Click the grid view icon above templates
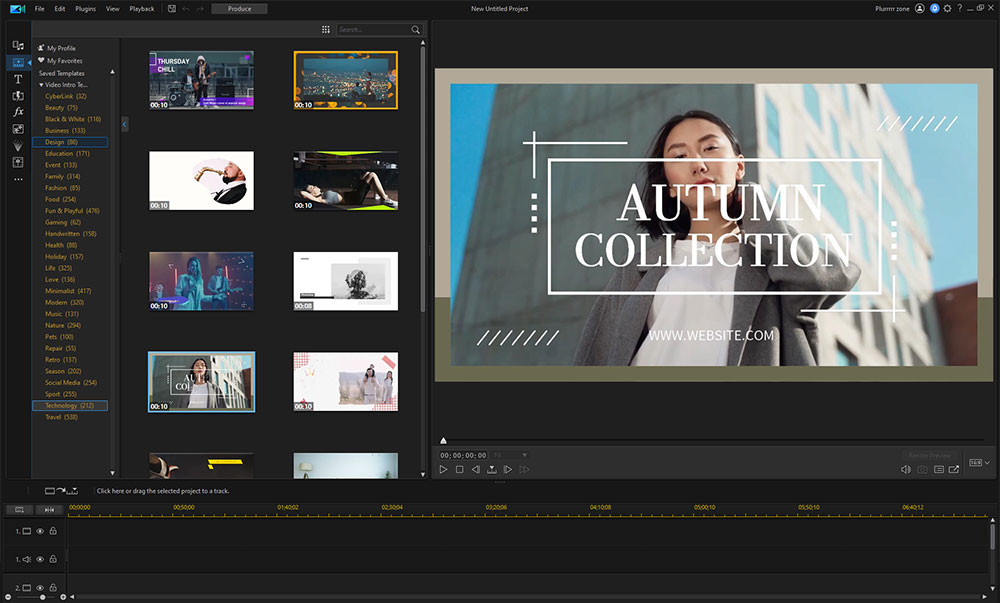1000x603 pixels. tap(326, 29)
